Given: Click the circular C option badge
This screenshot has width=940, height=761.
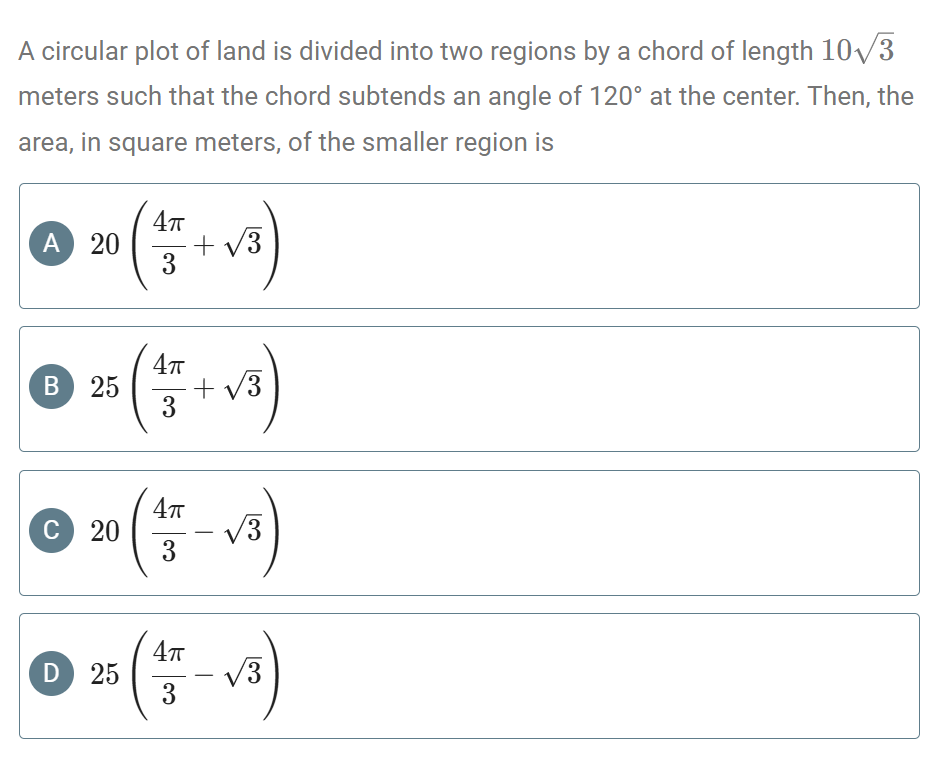Looking at the screenshot, I should [50, 531].
